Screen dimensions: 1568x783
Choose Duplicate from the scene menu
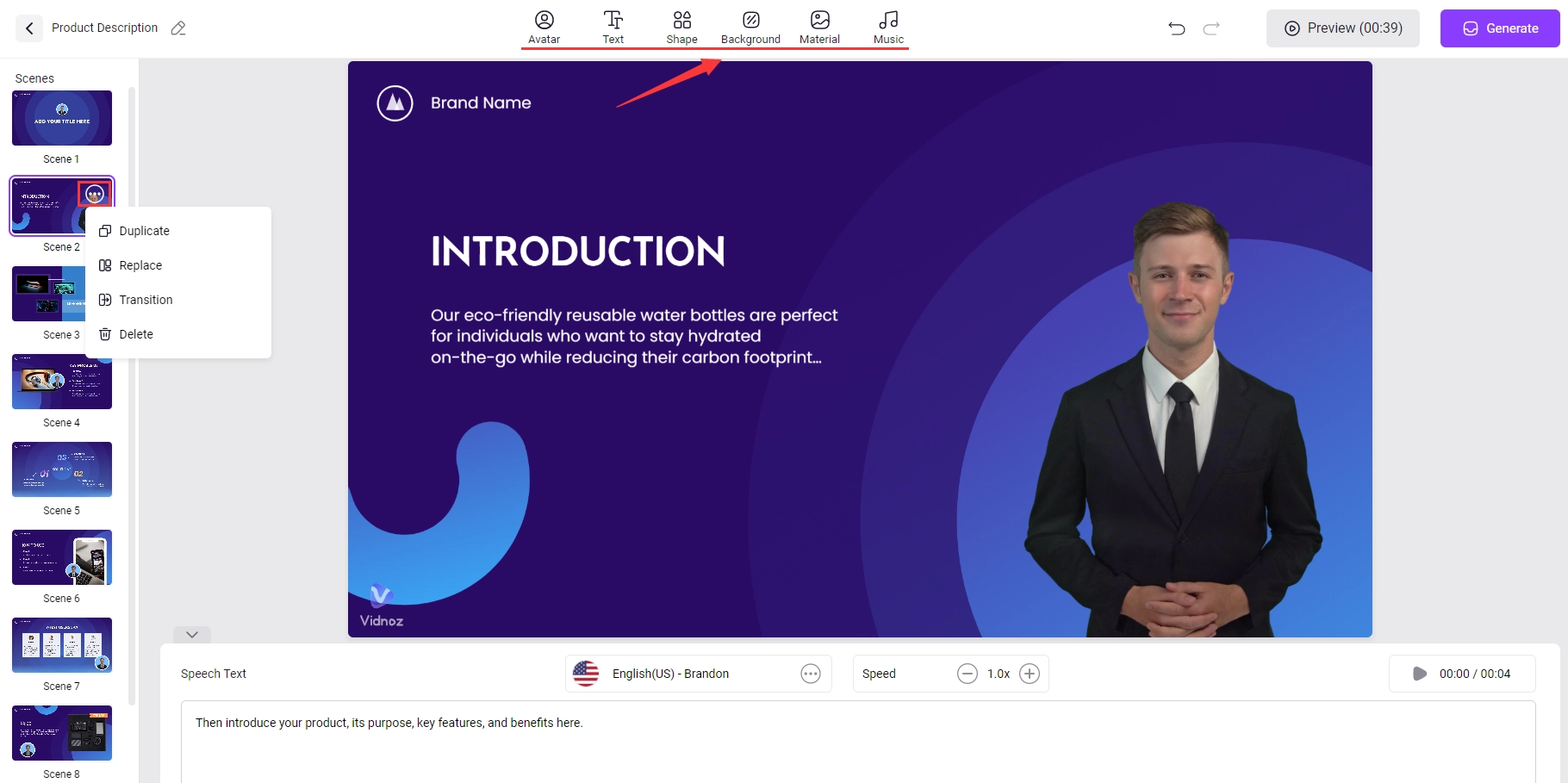tap(144, 231)
